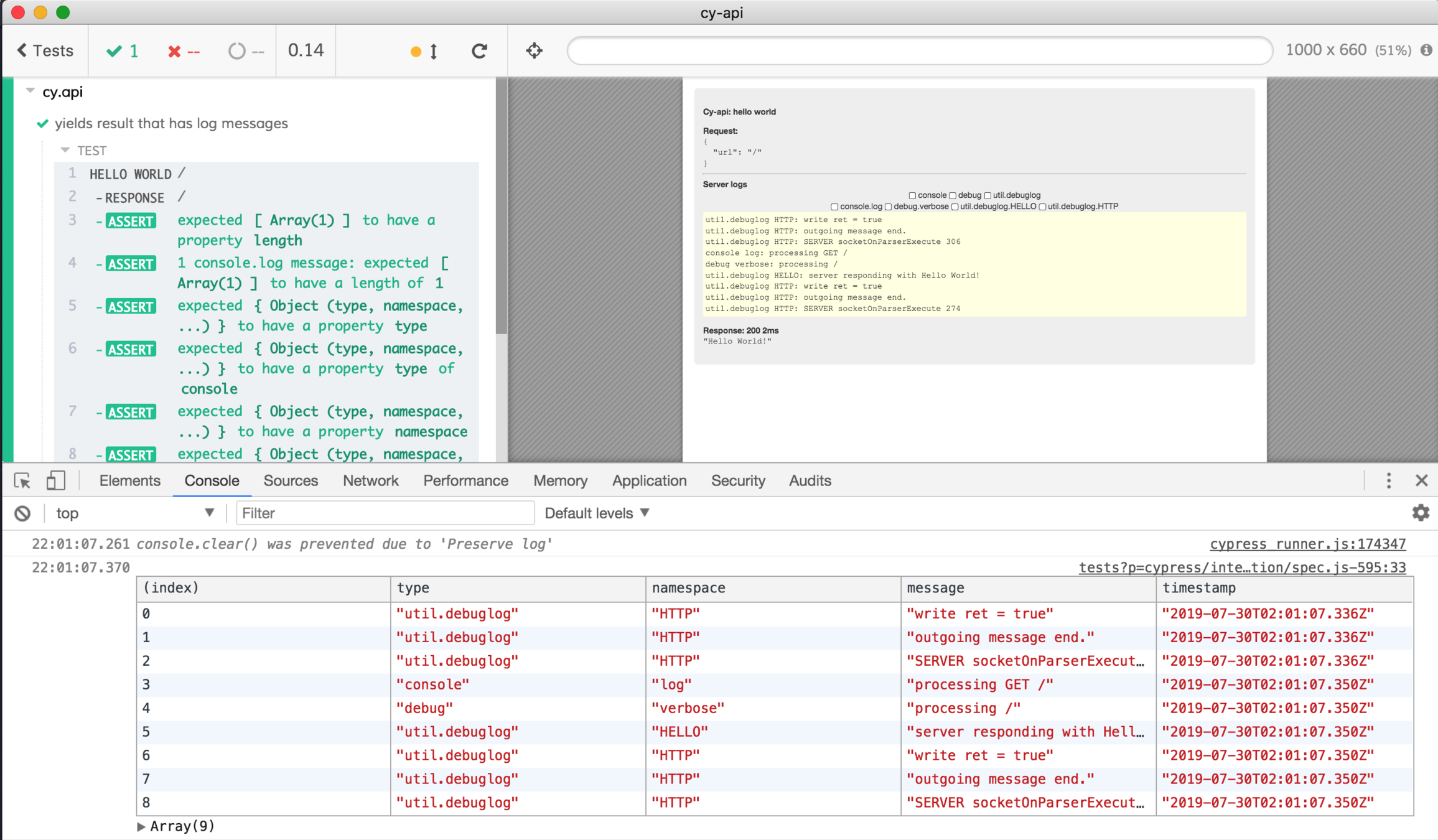The image size is (1438, 840).
Task: Open the DevTools three-dot menu
Action: click(x=1388, y=481)
